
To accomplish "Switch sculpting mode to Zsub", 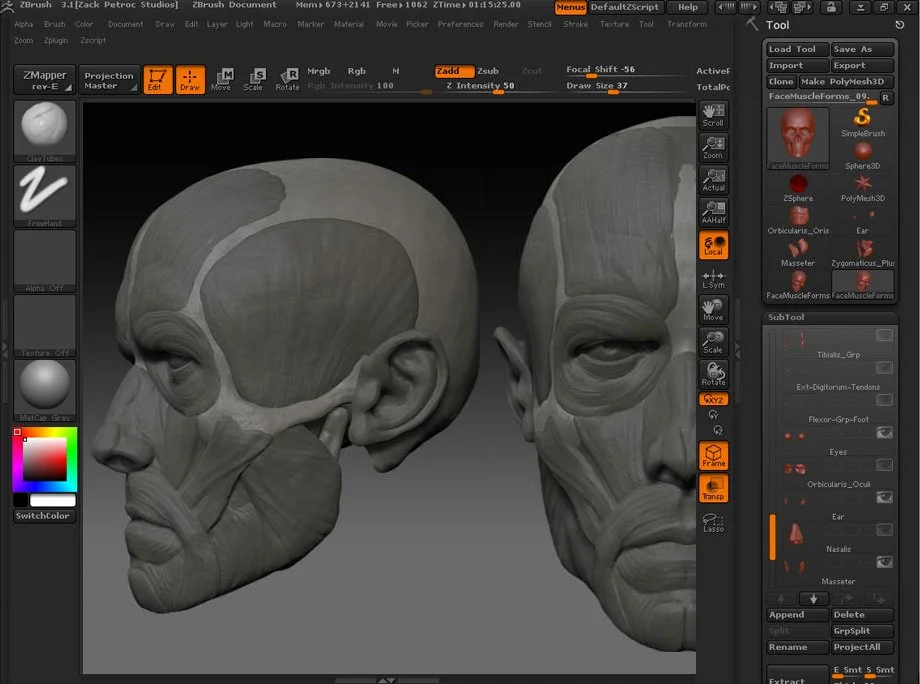I will pos(487,71).
